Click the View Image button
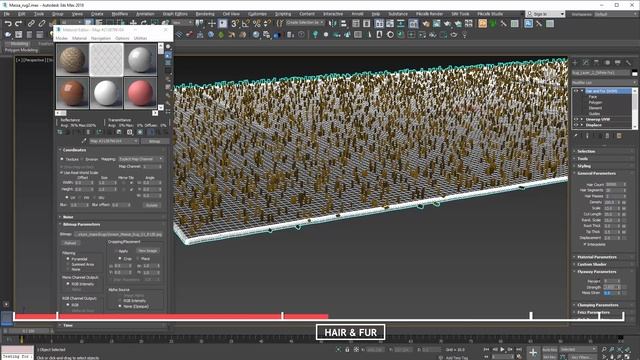This screenshot has height=360, width=640. (x=147, y=251)
